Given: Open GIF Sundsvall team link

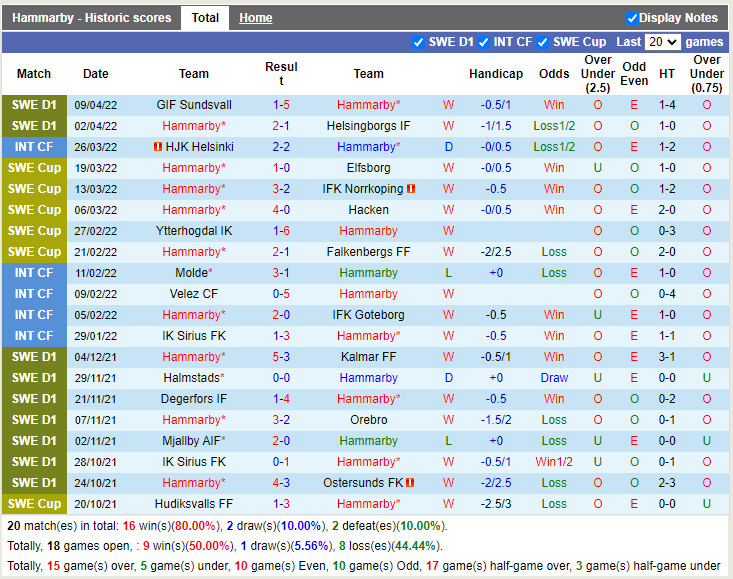Looking at the screenshot, I should pos(194,105).
